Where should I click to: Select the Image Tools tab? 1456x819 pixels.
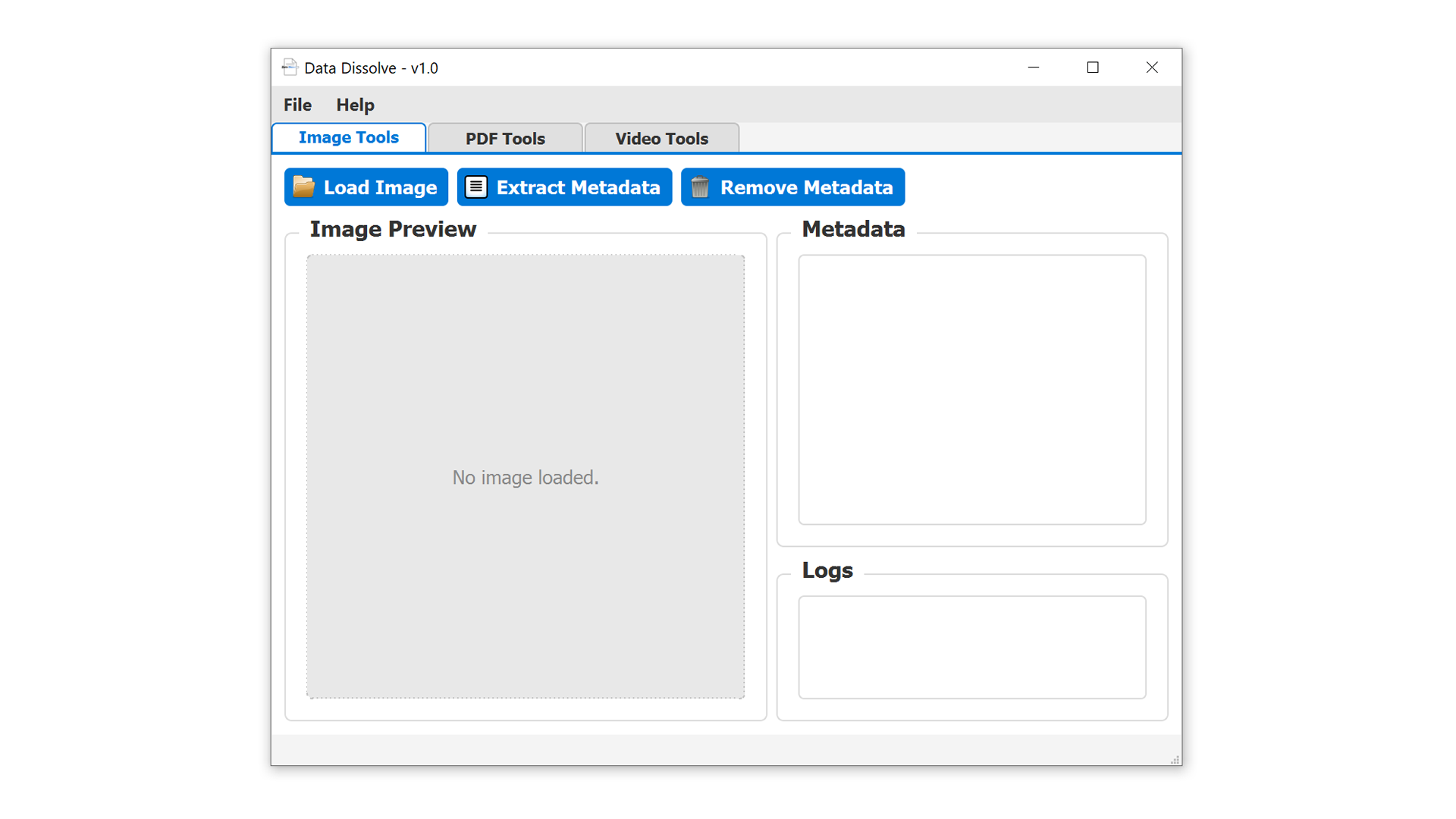[x=349, y=137]
